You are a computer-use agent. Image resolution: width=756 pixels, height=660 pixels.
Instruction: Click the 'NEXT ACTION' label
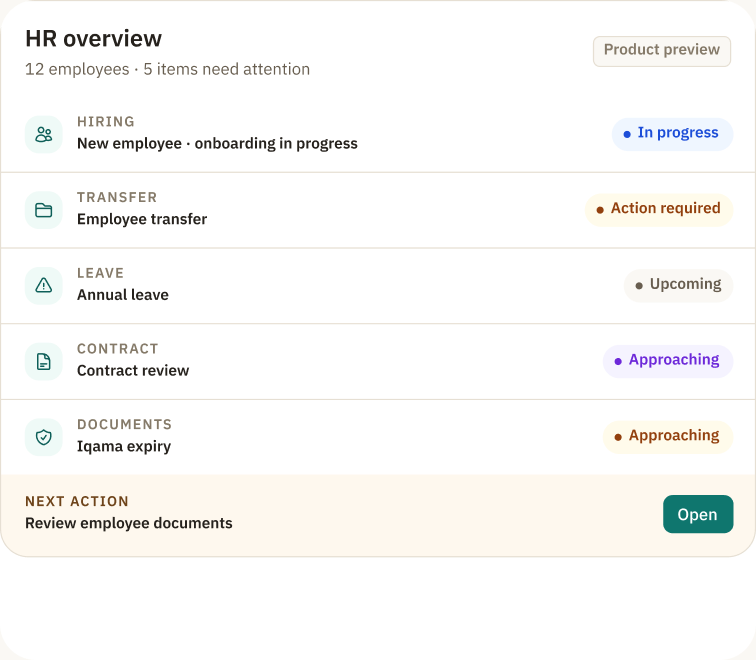(x=77, y=501)
